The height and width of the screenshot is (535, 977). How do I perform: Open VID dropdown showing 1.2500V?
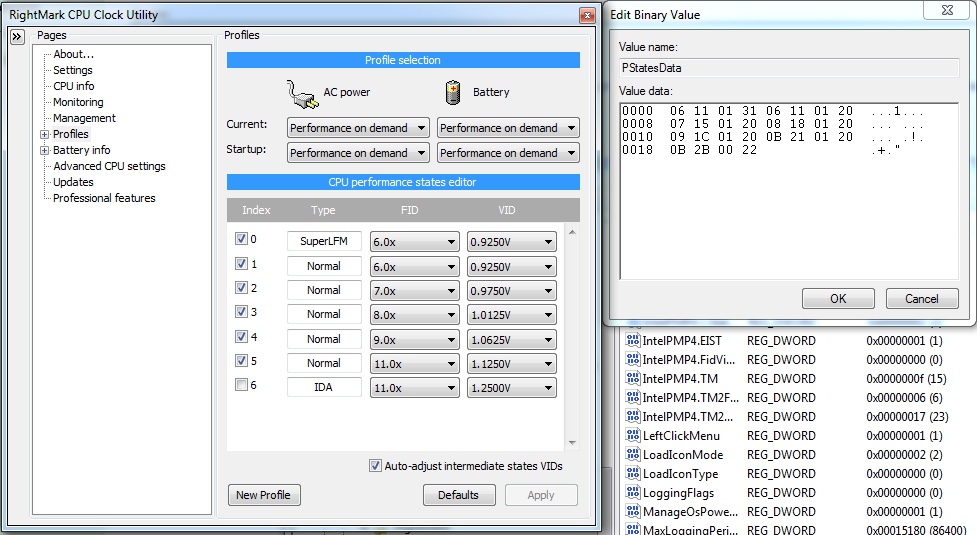[512, 388]
